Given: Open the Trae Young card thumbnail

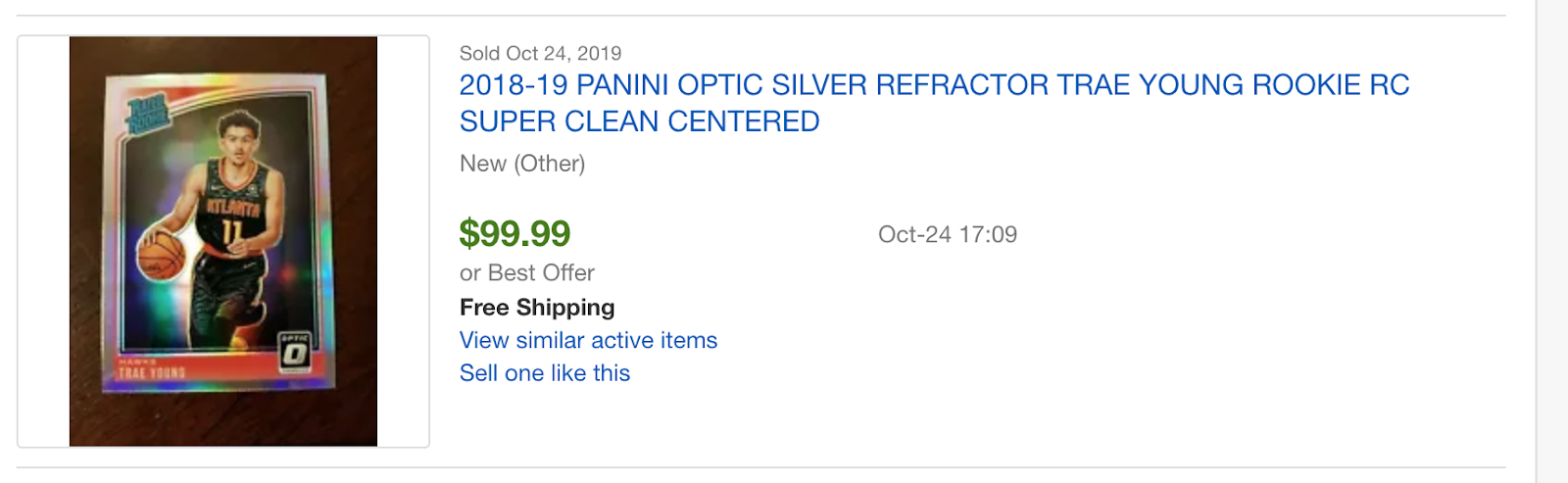Looking at the screenshot, I should tap(223, 241).
